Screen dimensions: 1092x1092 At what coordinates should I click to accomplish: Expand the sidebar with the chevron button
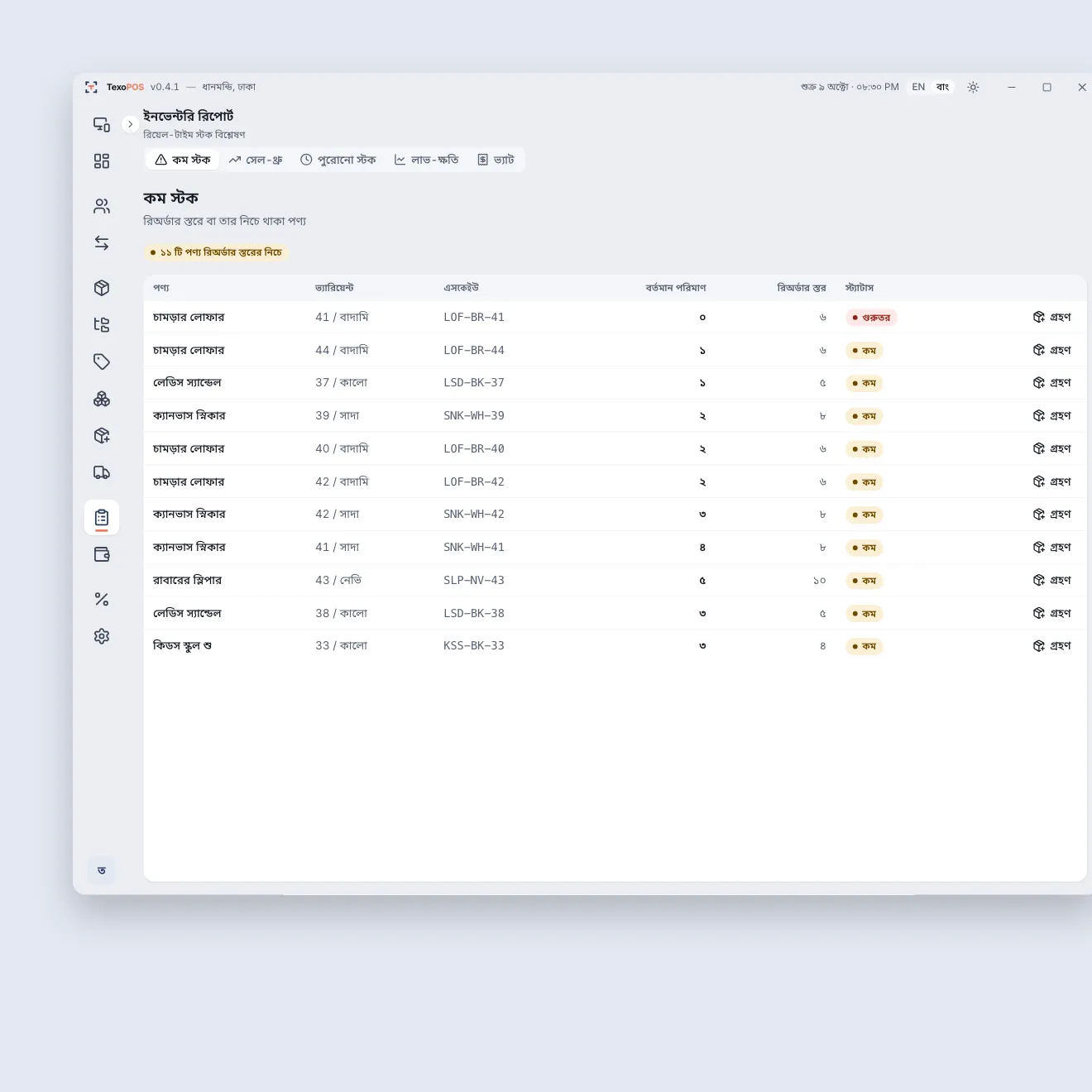point(130,124)
